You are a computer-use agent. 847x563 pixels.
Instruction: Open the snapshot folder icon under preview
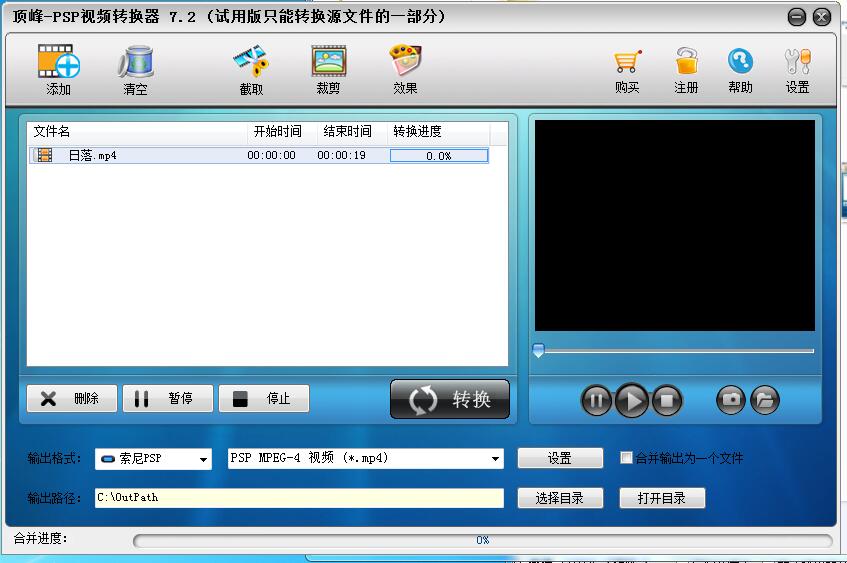pos(764,400)
